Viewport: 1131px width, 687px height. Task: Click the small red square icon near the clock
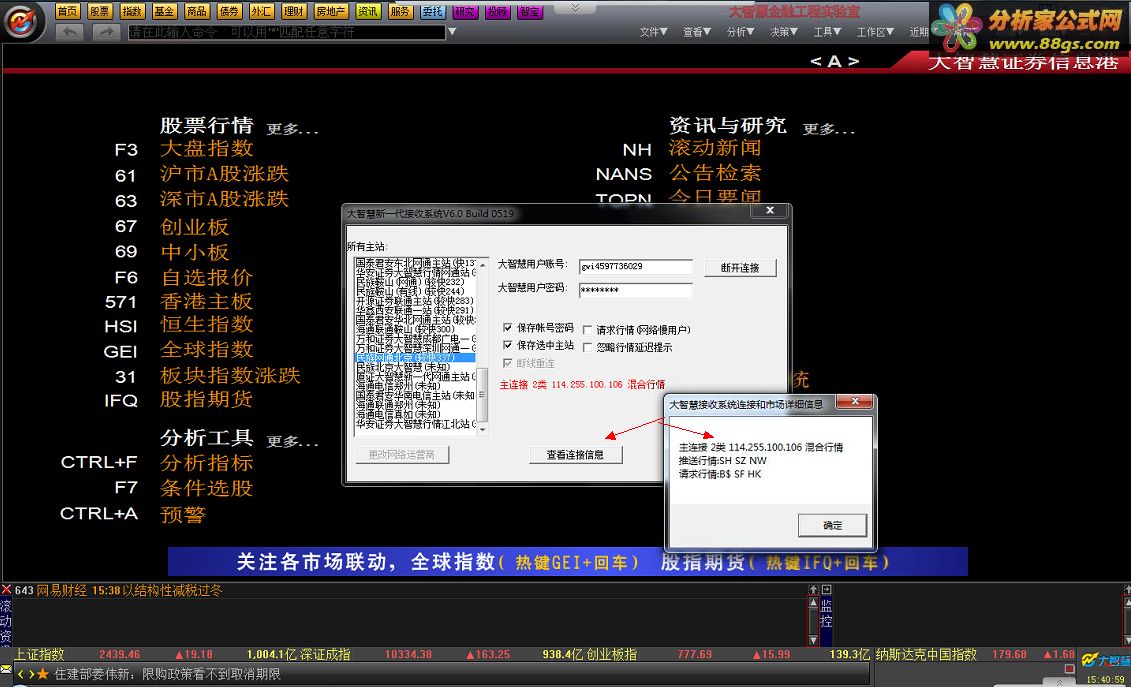1069,670
